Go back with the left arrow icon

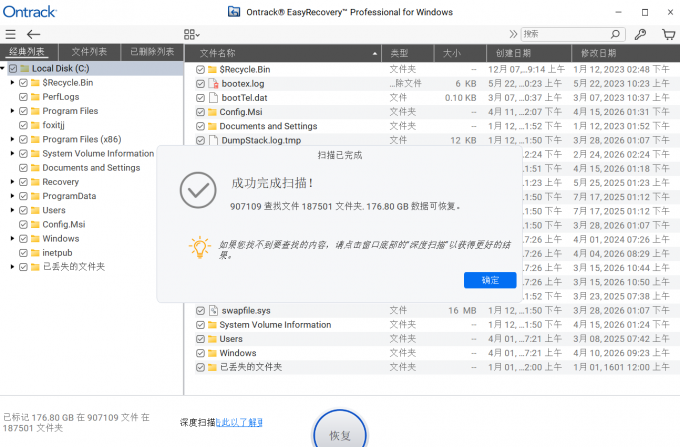tap(33, 34)
